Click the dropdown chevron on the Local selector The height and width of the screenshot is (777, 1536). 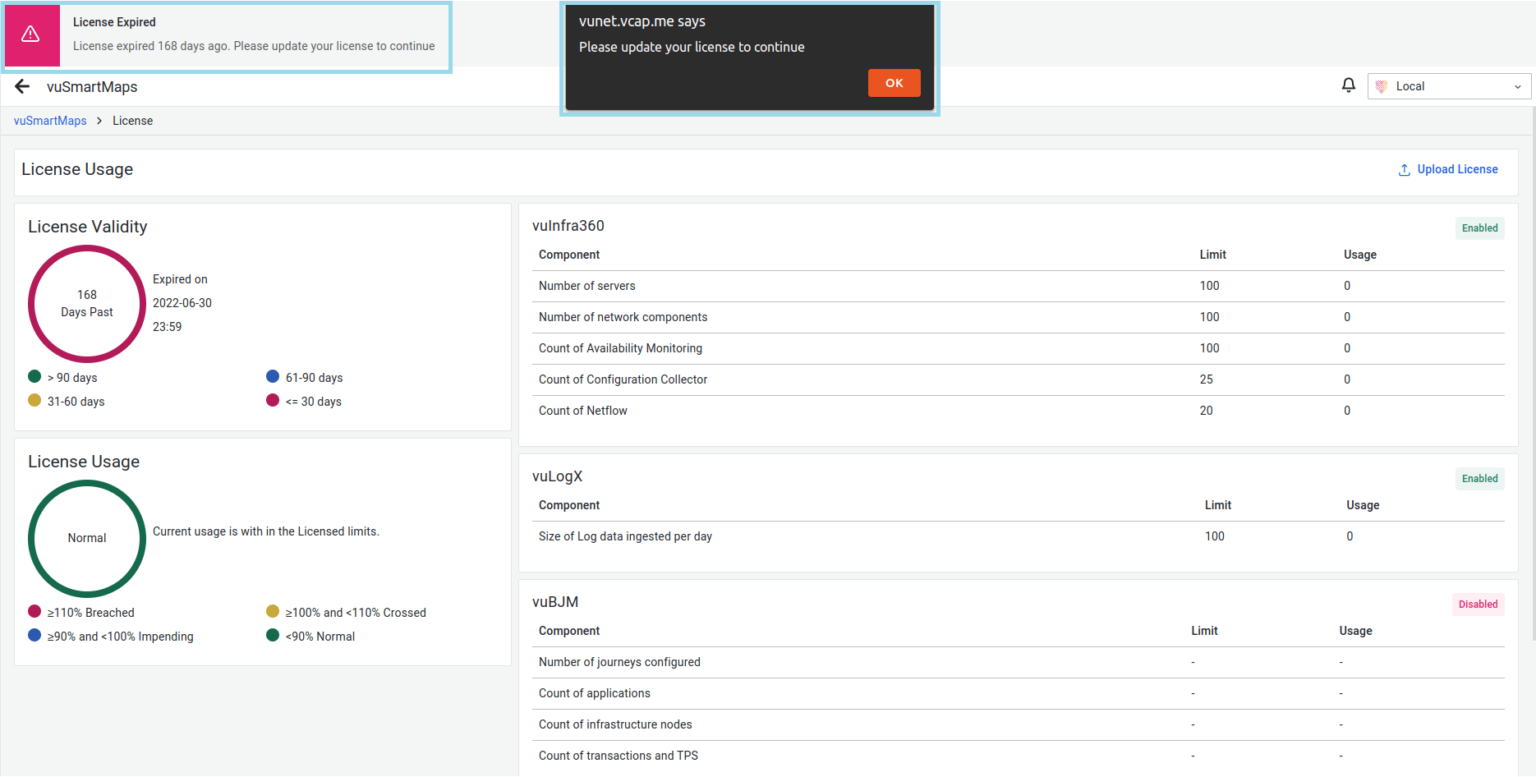coord(1517,87)
